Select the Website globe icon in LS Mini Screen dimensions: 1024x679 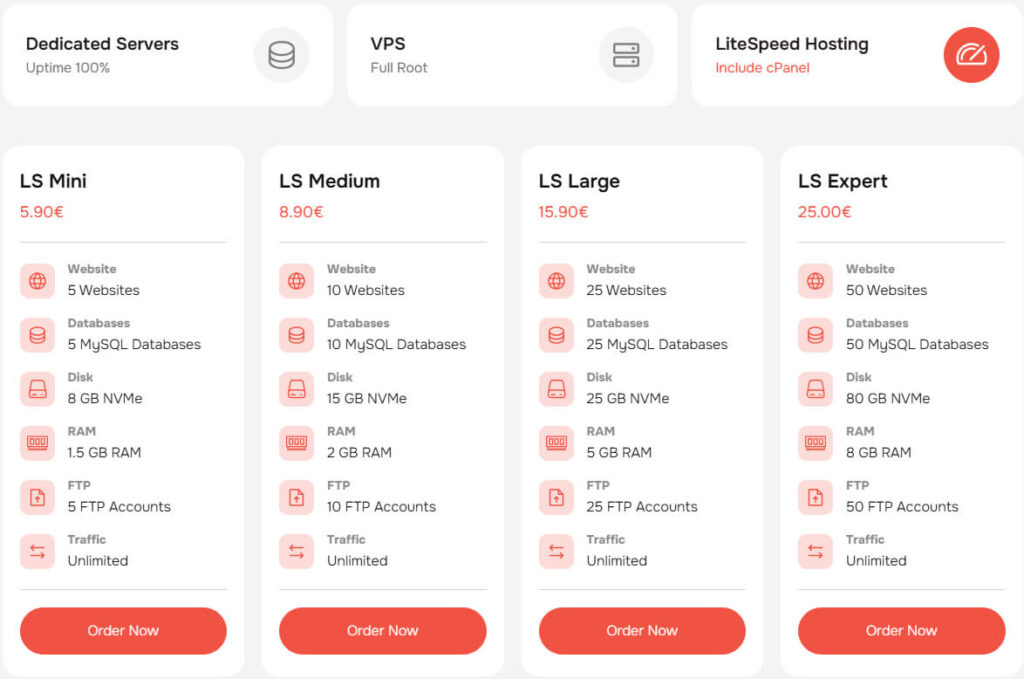(37, 281)
